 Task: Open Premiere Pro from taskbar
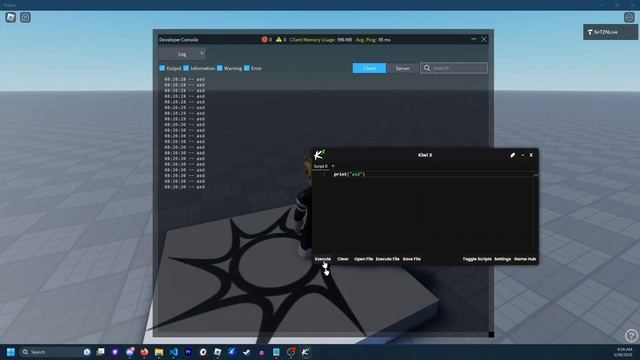coord(188,352)
